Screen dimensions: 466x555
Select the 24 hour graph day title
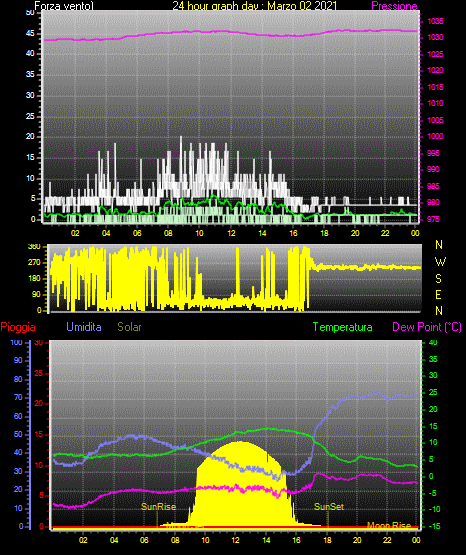[254, 6]
